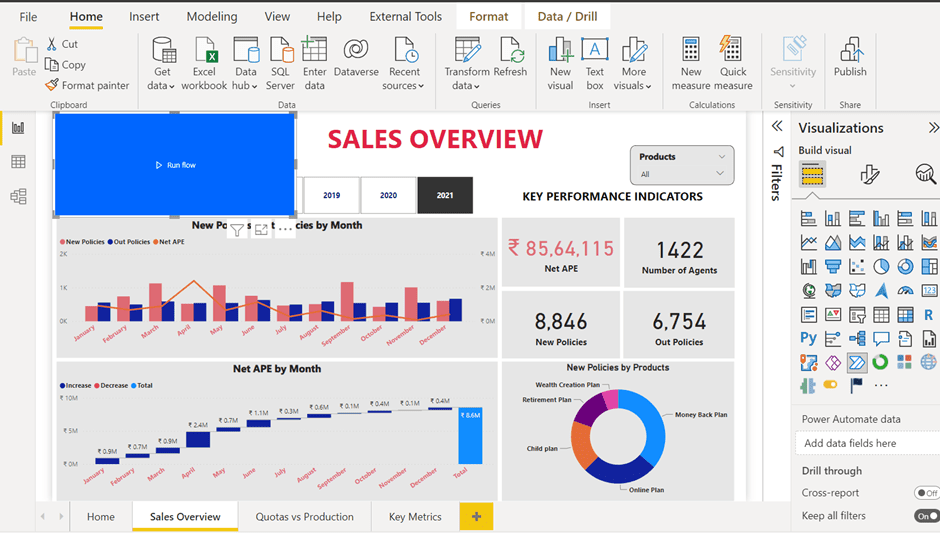Click the SQL Server icon
The width and height of the screenshot is (940, 533).
tap(281, 52)
